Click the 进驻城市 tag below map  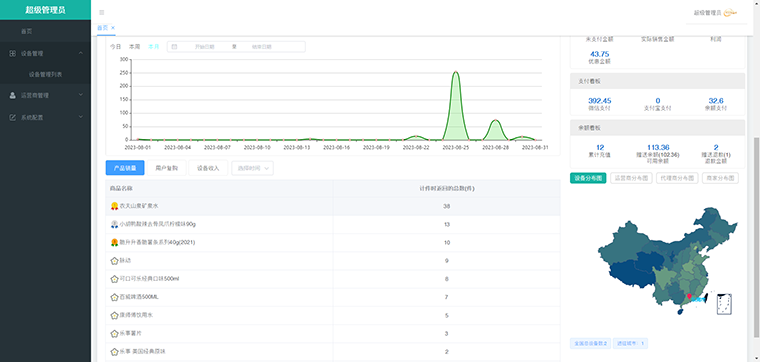click(631, 344)
